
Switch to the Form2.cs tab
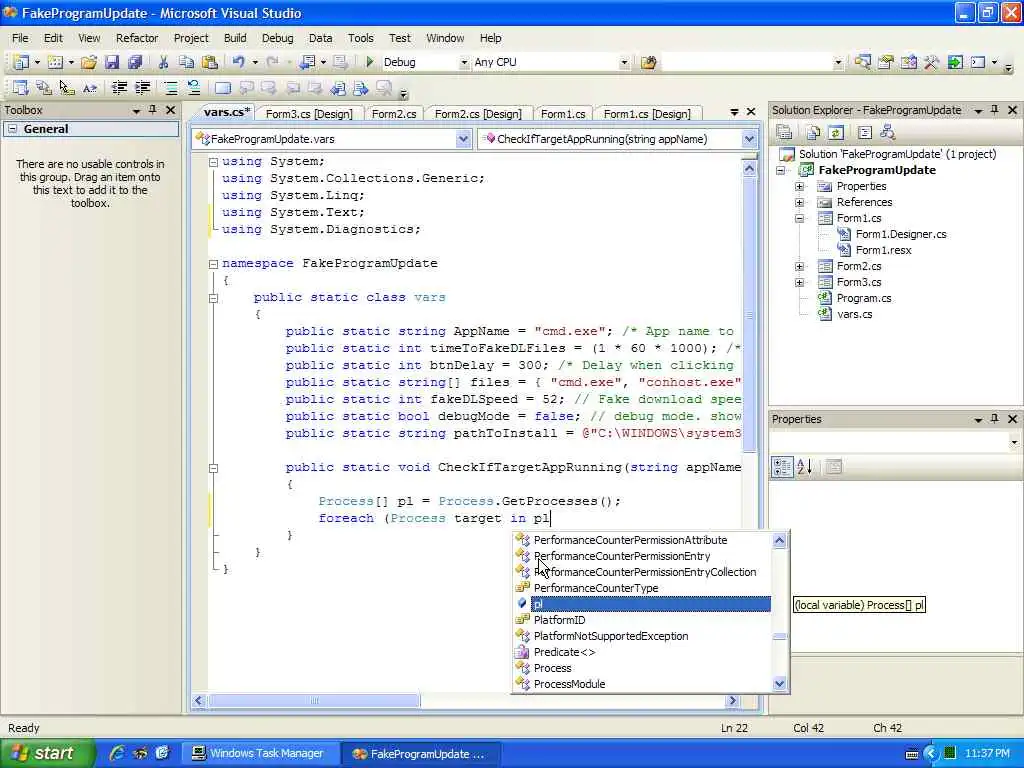point(394,114)
